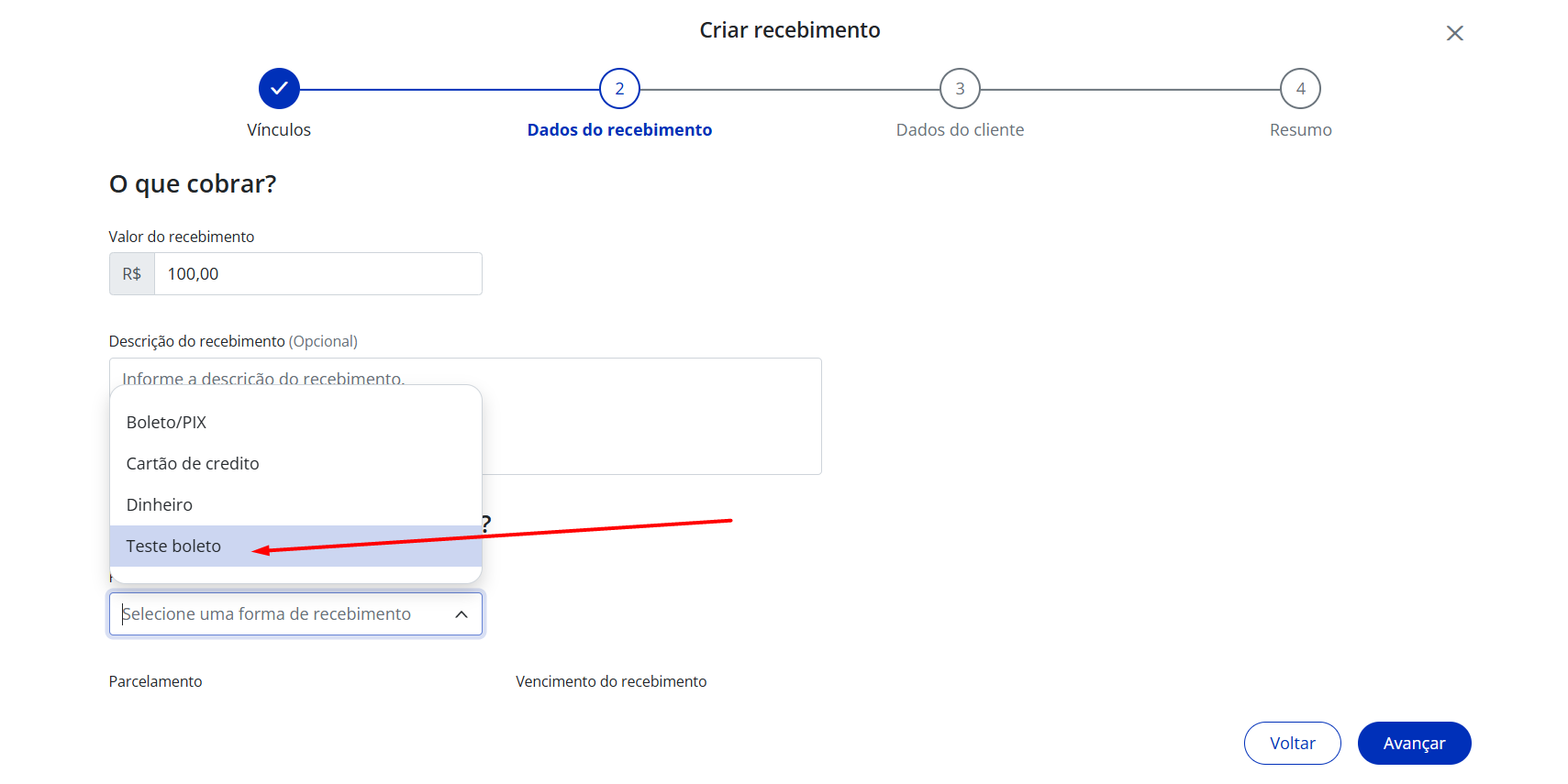The image size is (1568, 784).
Task: Focus the Valor do recebimento field
Action: point(317,274)
